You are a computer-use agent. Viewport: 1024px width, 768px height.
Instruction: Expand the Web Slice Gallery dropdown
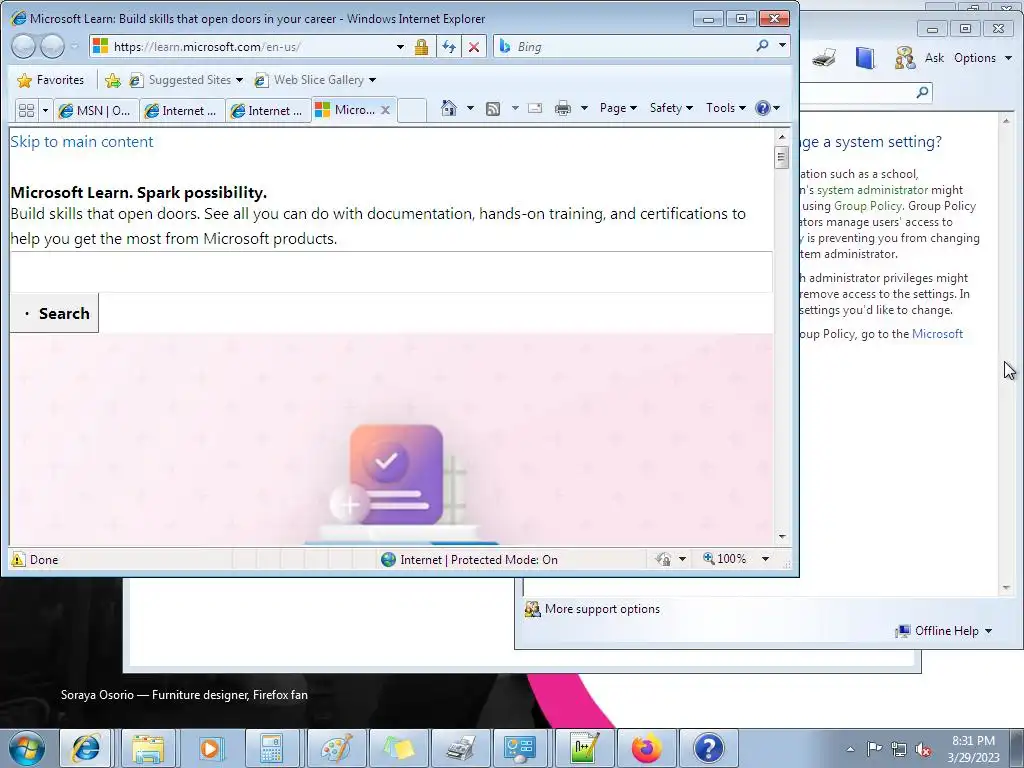tap(372, 80)
